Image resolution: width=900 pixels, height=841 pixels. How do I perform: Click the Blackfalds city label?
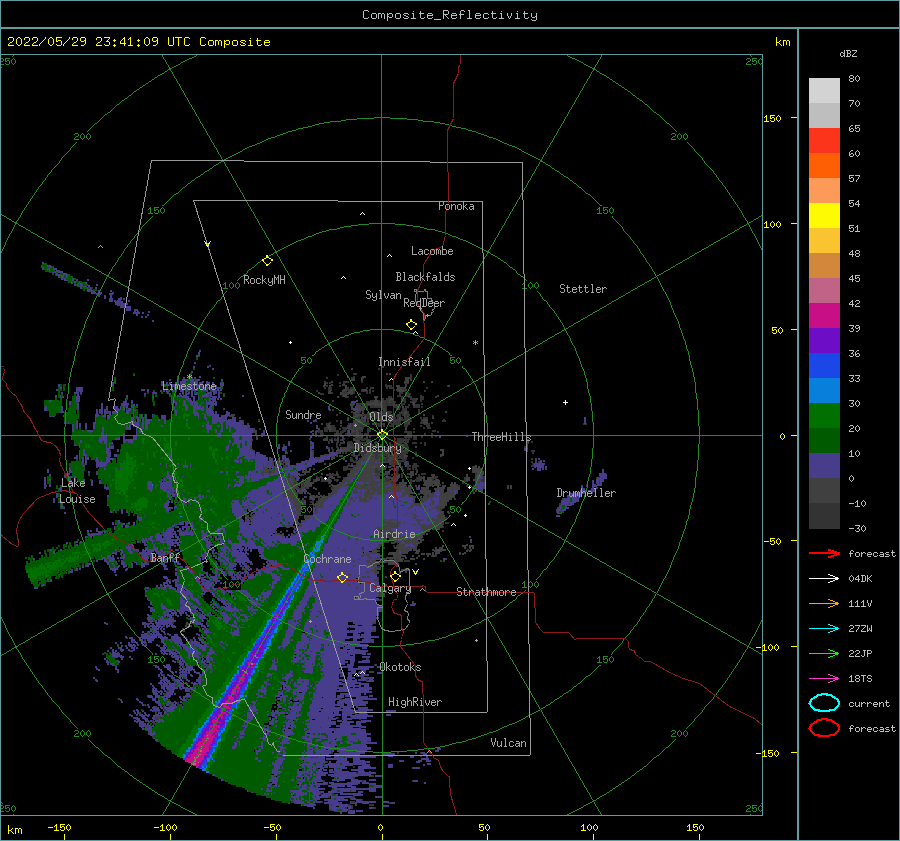[425, 277]
